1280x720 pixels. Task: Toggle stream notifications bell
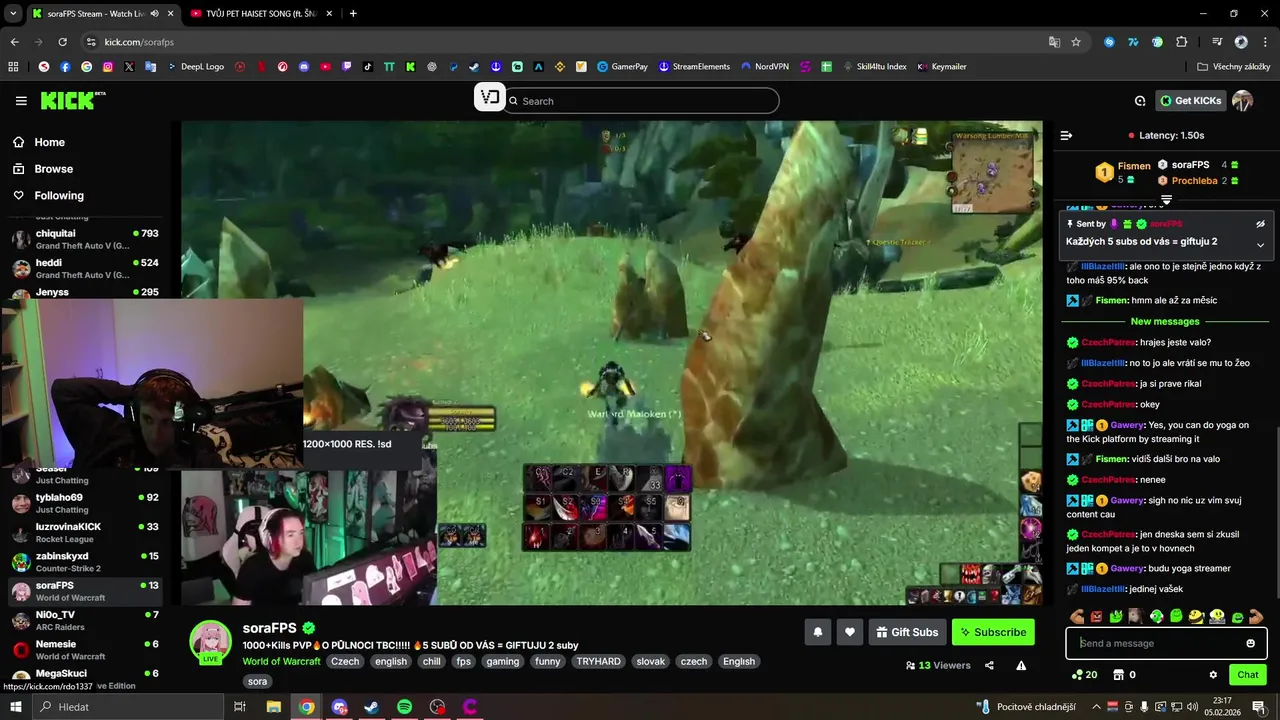coord(818,632)
